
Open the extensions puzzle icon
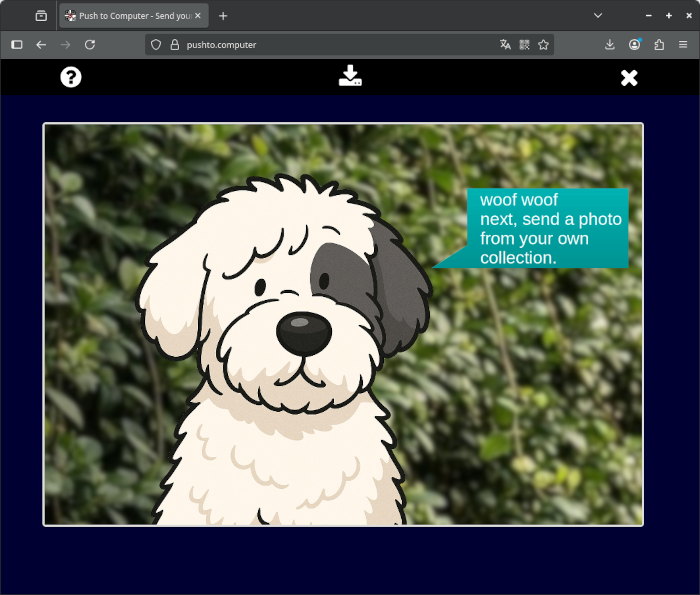click(x=659, y=45)
